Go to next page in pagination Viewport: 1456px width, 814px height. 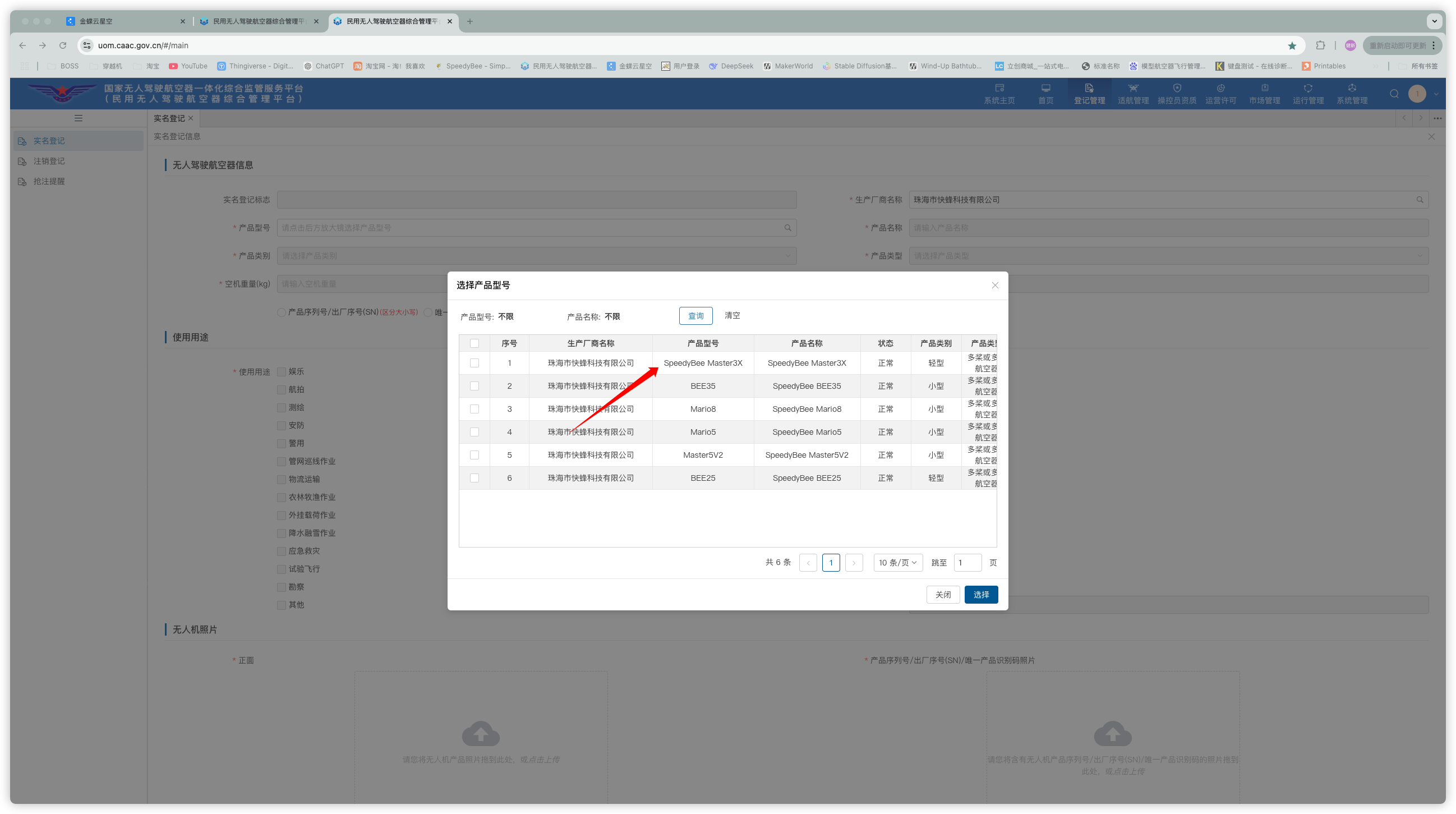click(854, 563)
